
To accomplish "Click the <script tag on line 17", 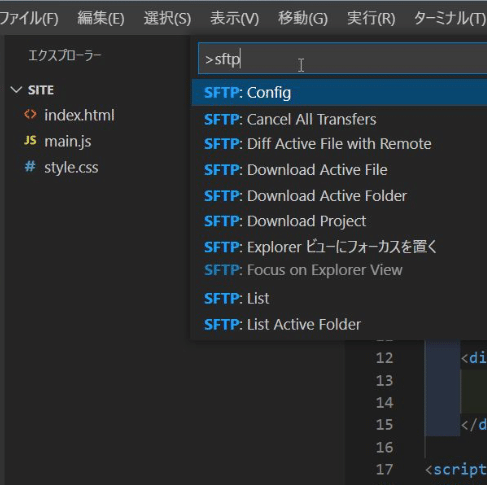I will [x=456, y=470].
